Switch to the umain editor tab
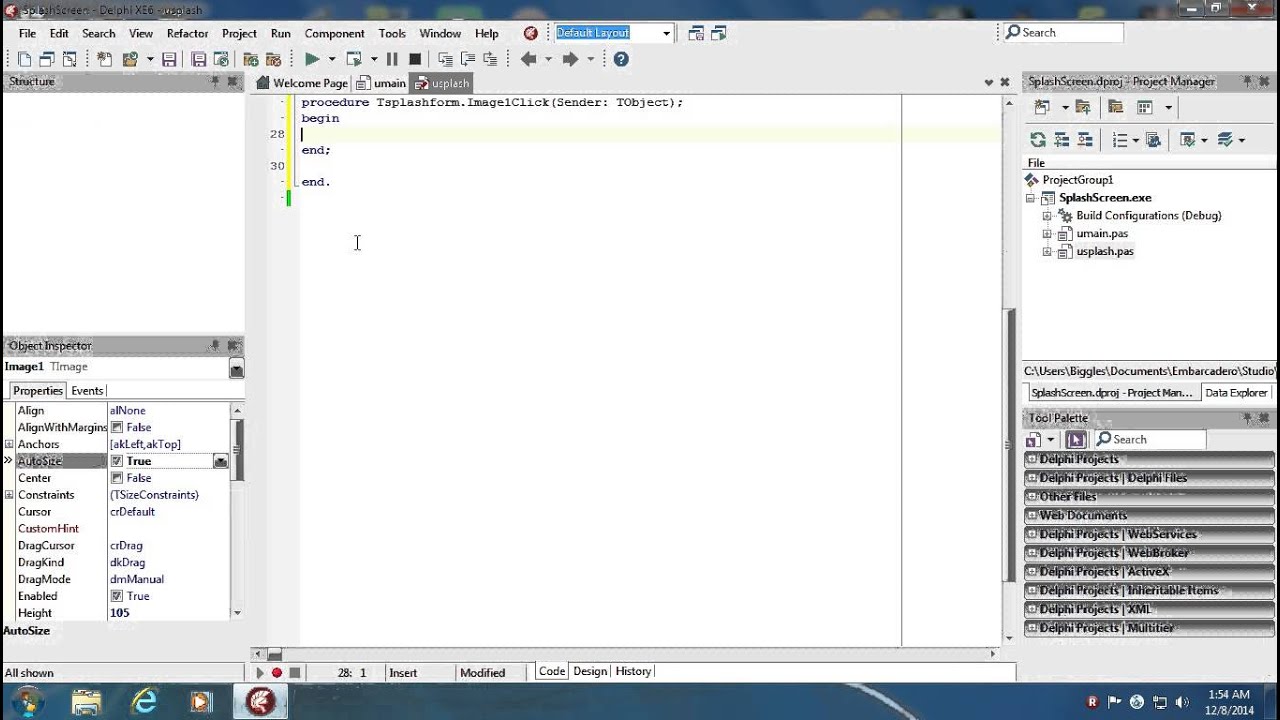The image size is (1280, 720). point(381,83)
